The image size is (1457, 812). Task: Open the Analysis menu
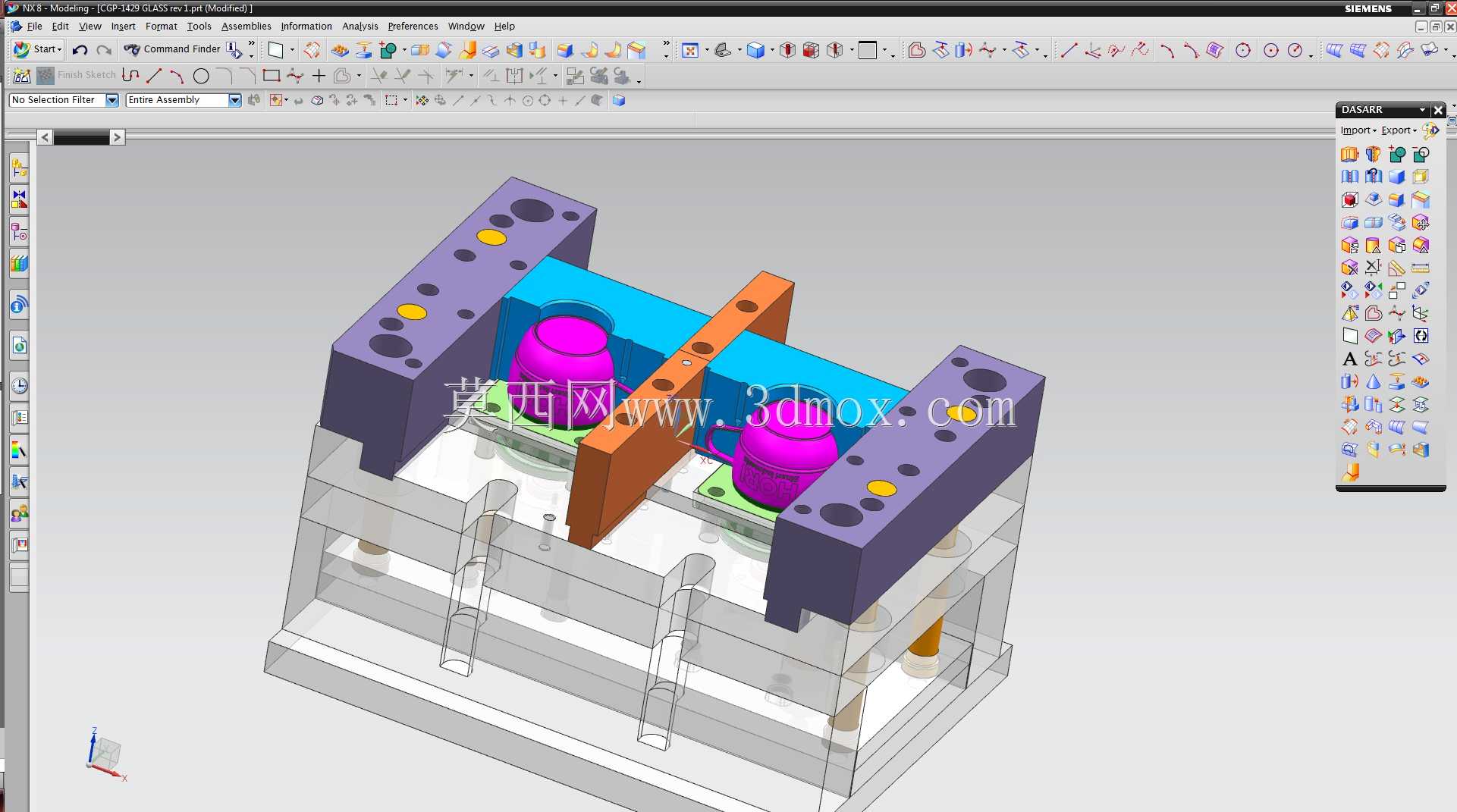360,27
